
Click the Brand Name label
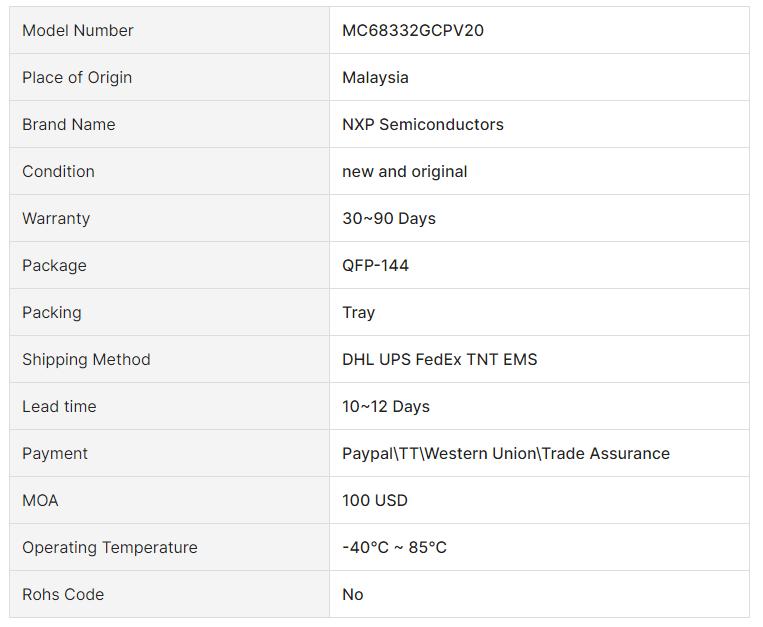point(69,124)
